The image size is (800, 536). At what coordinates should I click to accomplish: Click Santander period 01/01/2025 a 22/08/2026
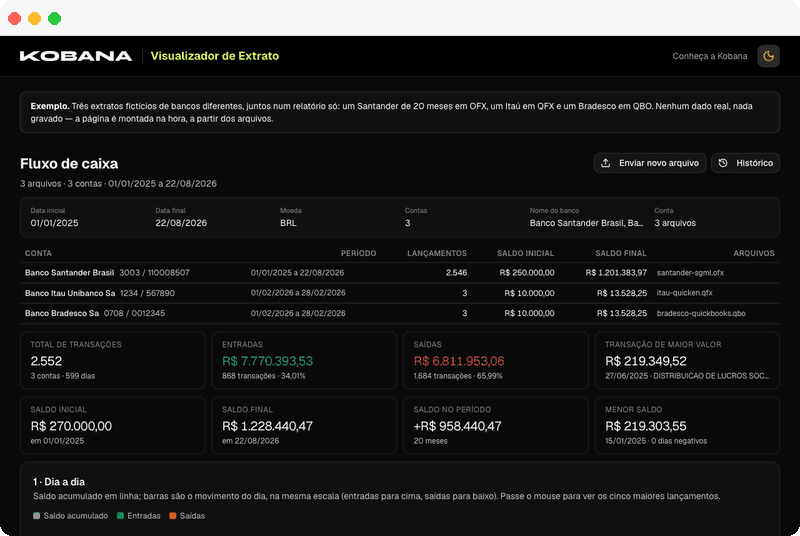point(297,273)
